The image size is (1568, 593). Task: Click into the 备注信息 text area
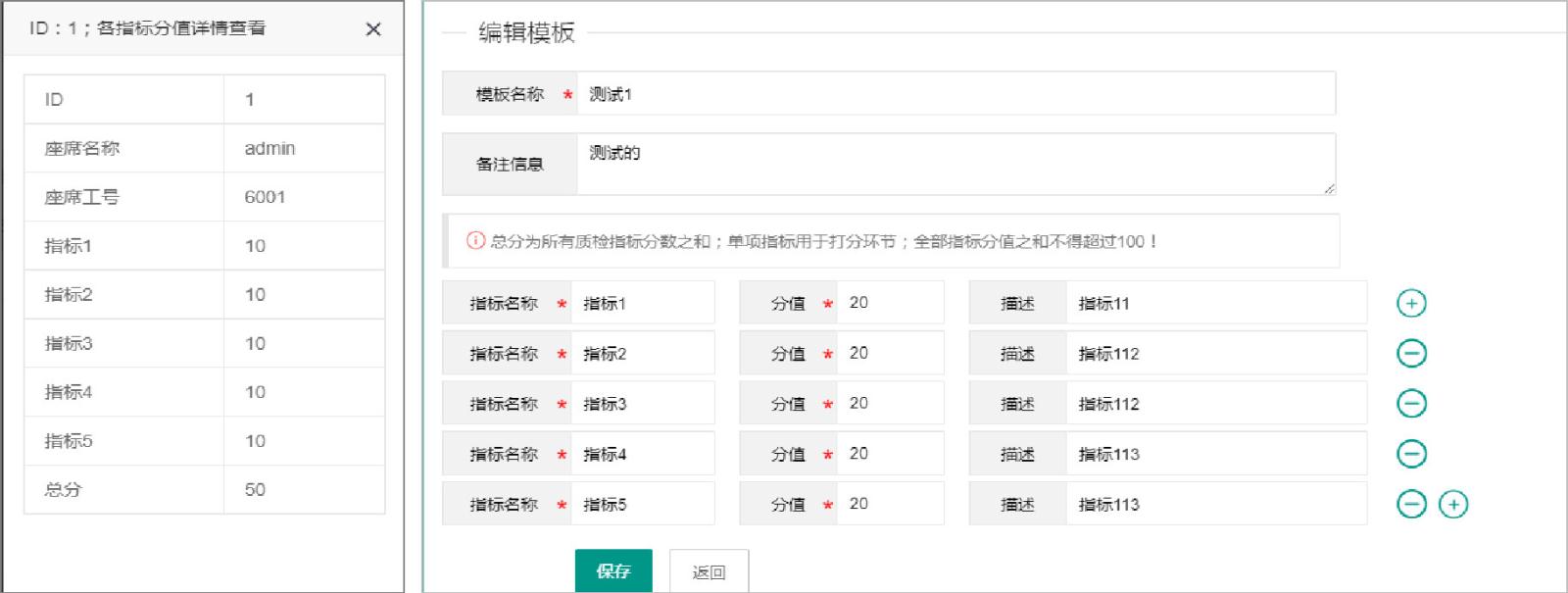(955, 164)
